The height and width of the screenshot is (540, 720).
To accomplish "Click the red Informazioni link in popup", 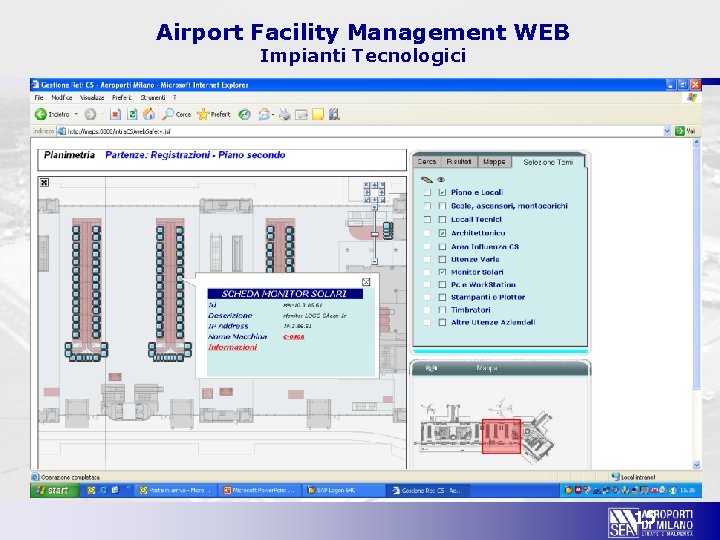I will tap(232, 348).
